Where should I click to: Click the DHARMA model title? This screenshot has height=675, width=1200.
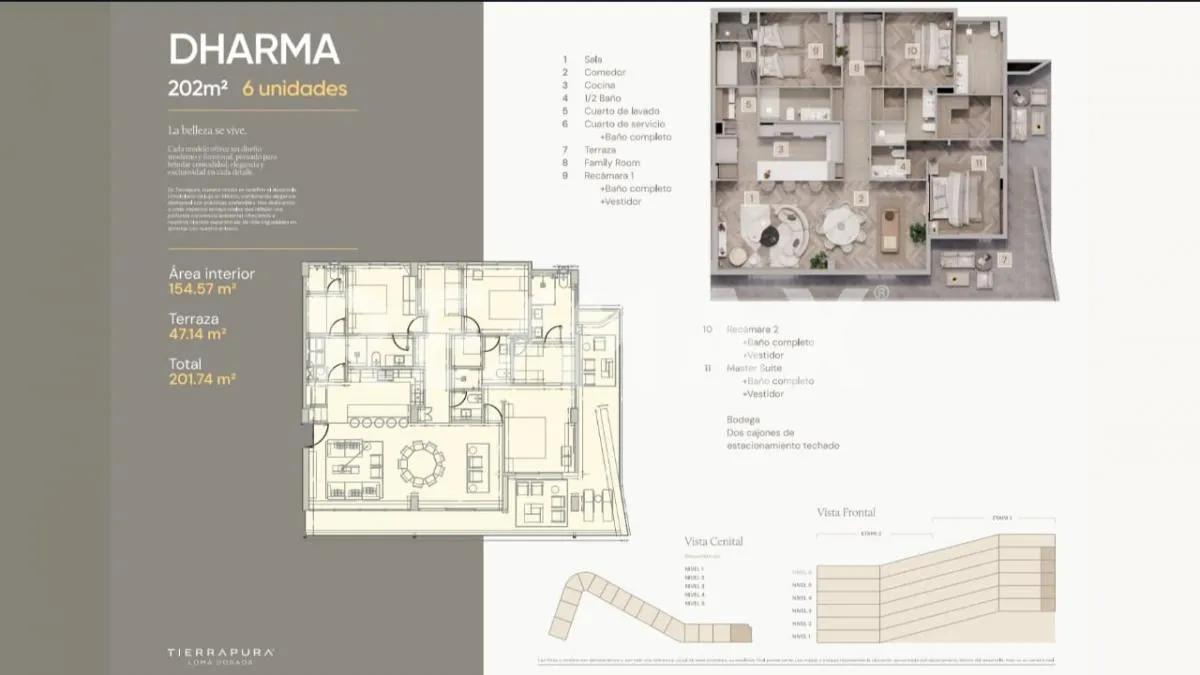click(254, 49)
